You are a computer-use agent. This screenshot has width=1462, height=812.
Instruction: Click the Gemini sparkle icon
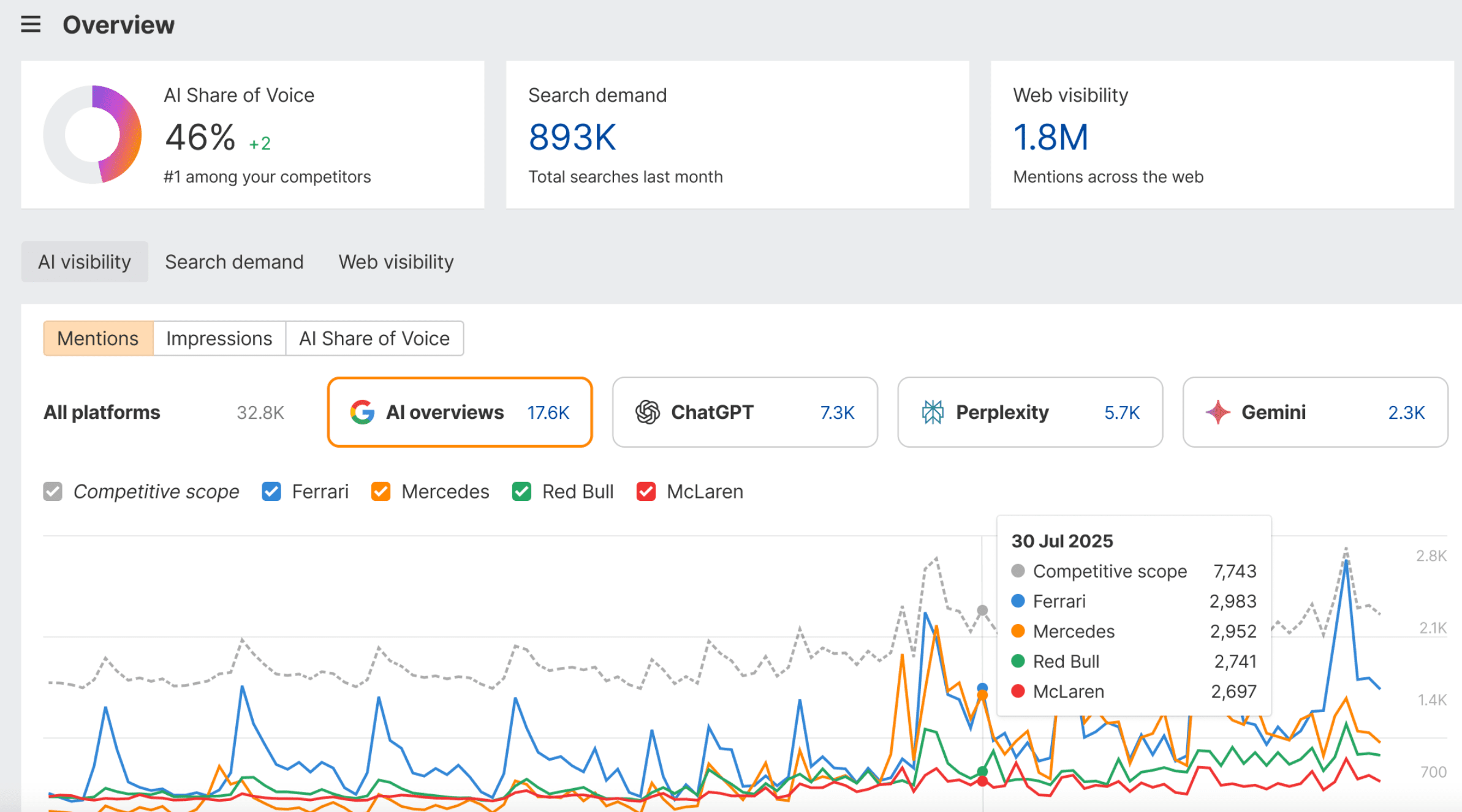pos(1218,412)
